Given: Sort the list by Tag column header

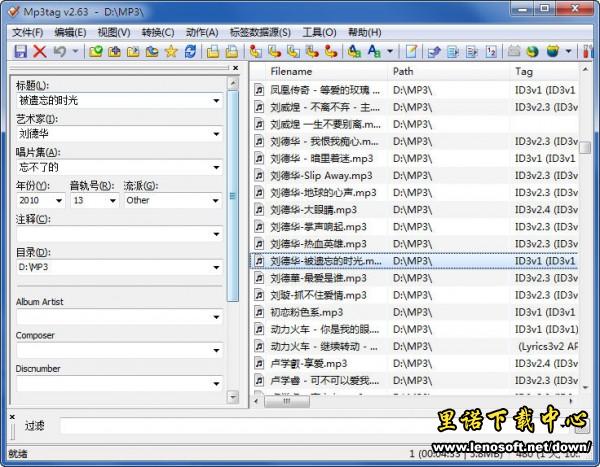Looking at the screenshot, I should click(x=544, y=72).
